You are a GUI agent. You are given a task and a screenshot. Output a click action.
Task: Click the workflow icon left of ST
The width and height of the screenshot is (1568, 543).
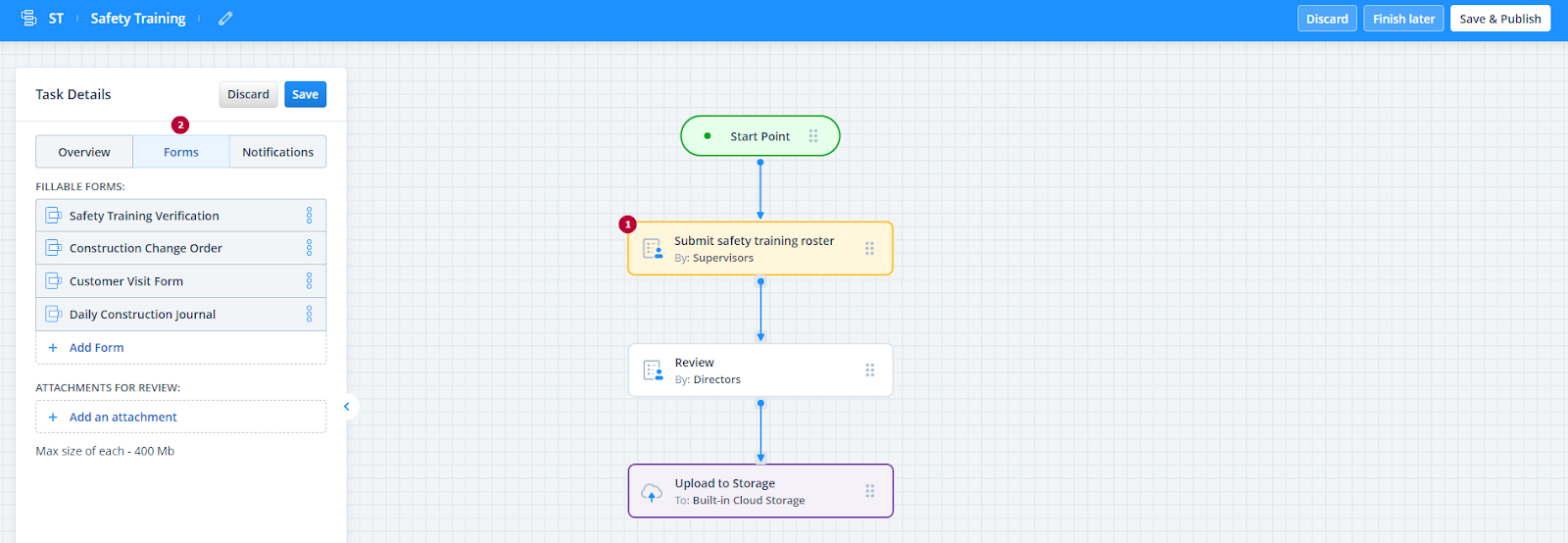pyautogui.click(x=28, y=19)
